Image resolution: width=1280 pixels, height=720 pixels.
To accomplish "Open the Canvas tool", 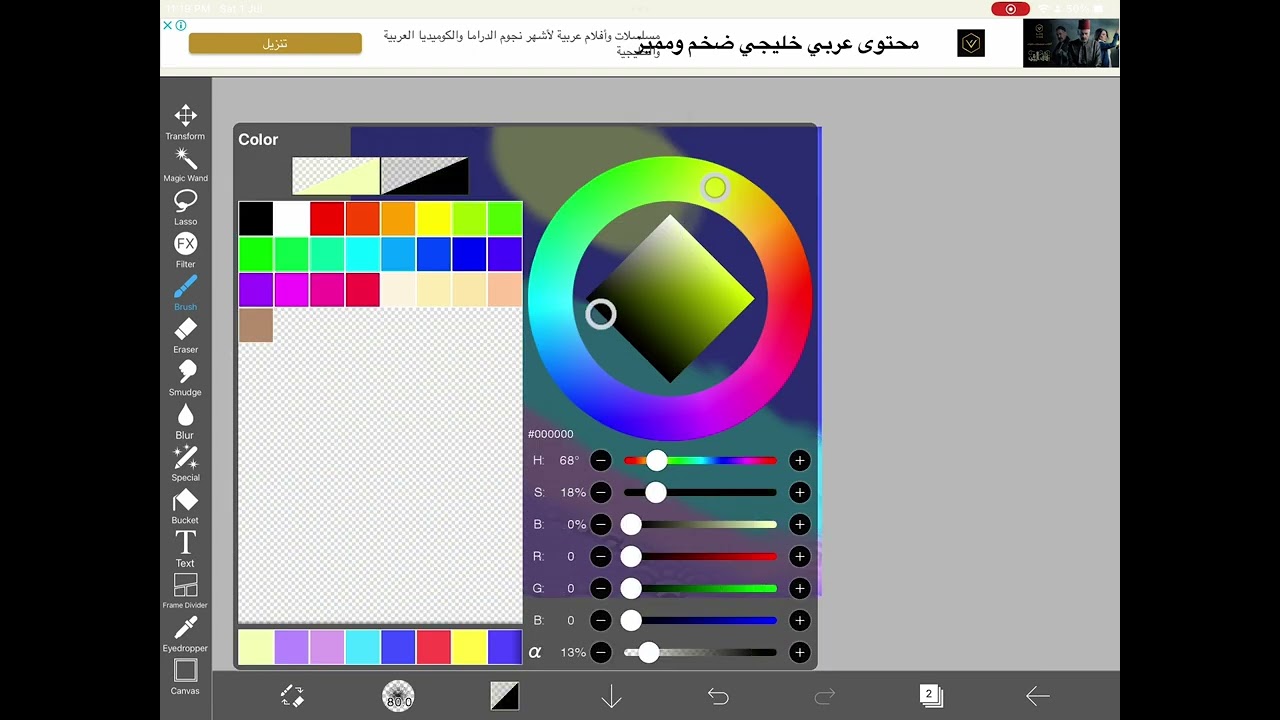I will coord(185,677).
